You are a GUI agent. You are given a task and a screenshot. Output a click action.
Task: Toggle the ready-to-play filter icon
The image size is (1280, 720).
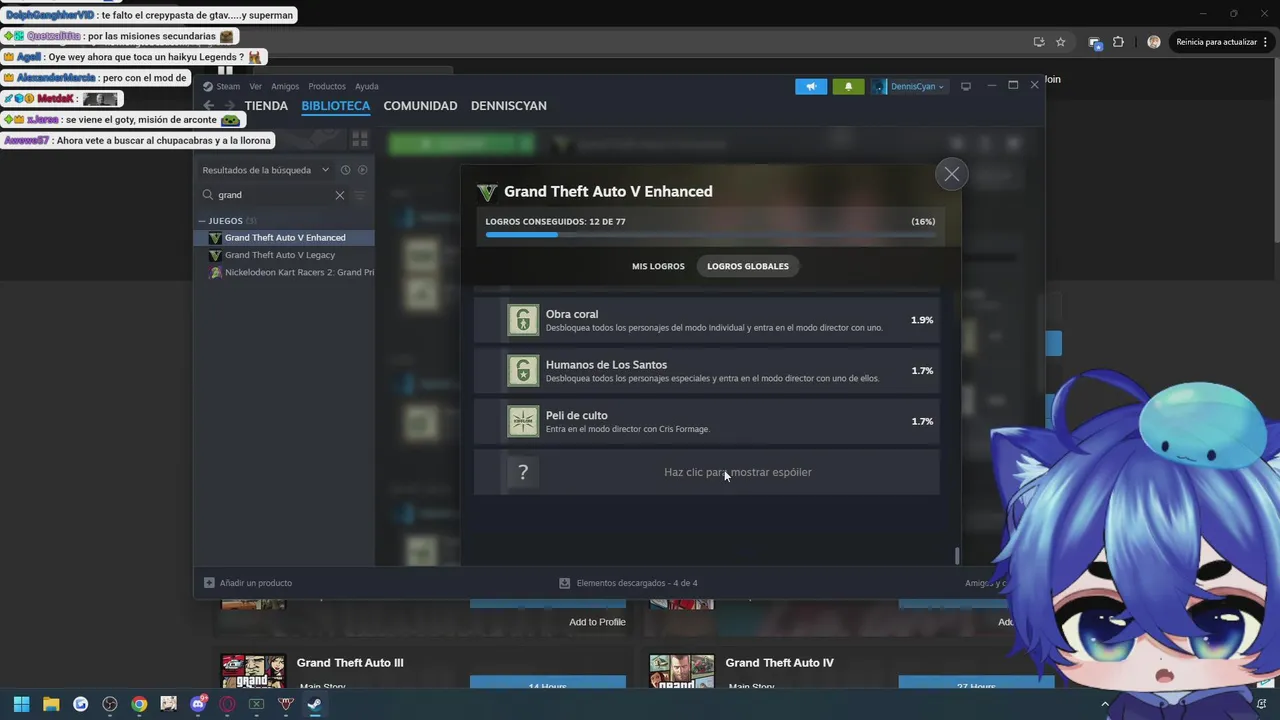pos(362,170)
